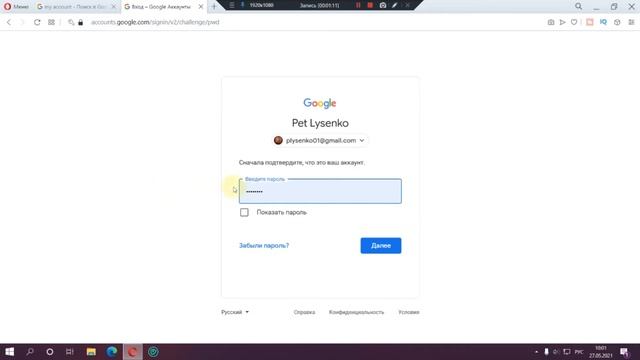Open the Конфиденциальность privacy link
Image resolution: width=640 pixels, height=360 pixels.
[x=356, y=312]
